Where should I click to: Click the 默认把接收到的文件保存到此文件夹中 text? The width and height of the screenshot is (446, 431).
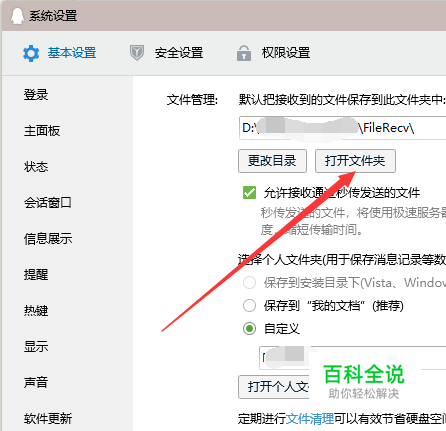(x=342, y=100)
